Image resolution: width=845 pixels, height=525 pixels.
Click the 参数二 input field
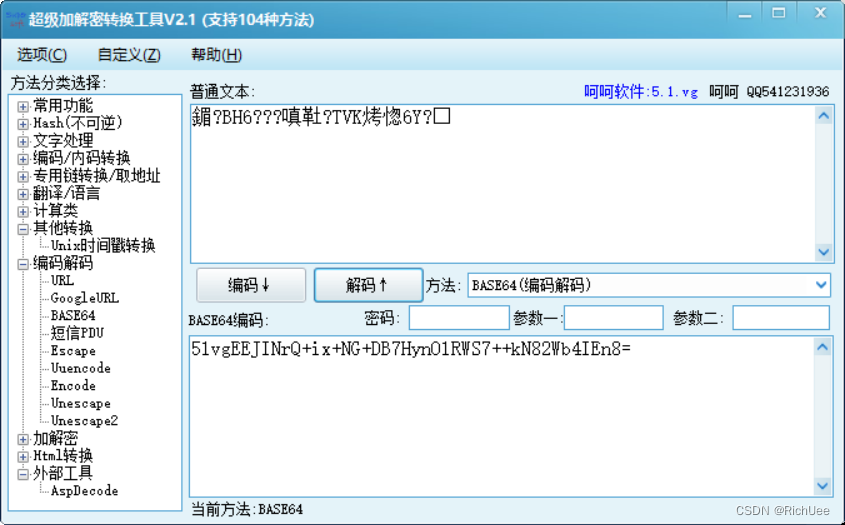[781, 317]
